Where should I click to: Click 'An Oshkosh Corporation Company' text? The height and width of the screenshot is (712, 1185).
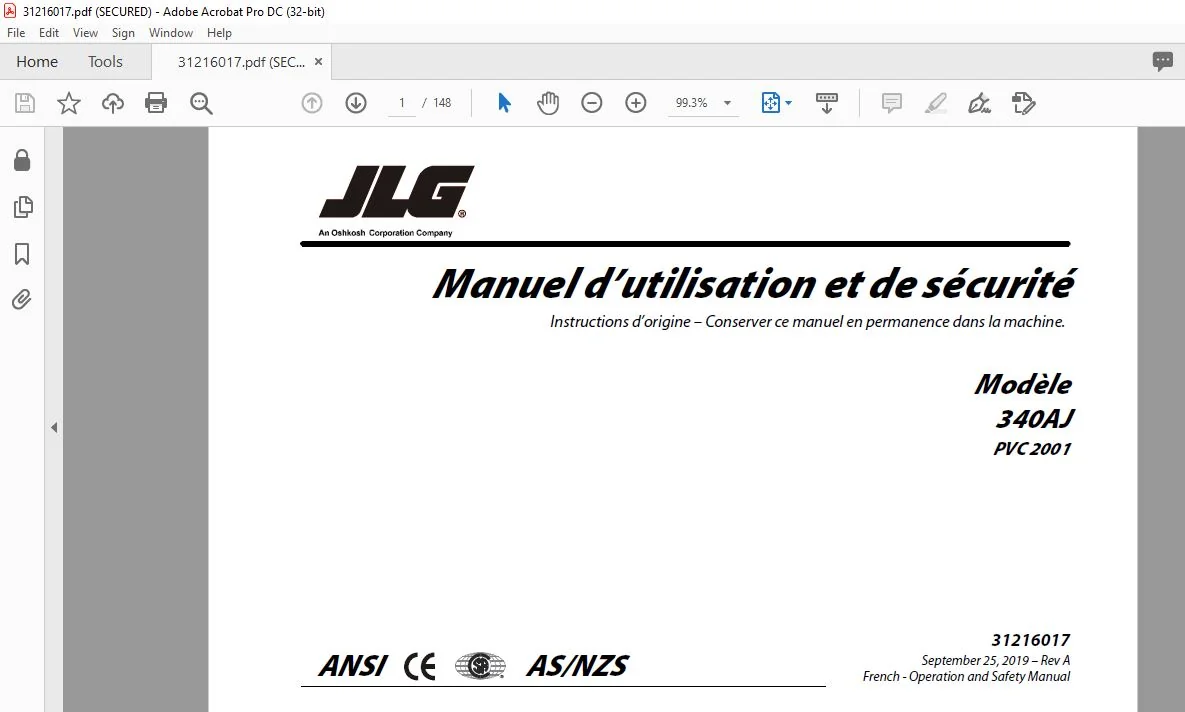pyautogui.click(x=385, y=233)
